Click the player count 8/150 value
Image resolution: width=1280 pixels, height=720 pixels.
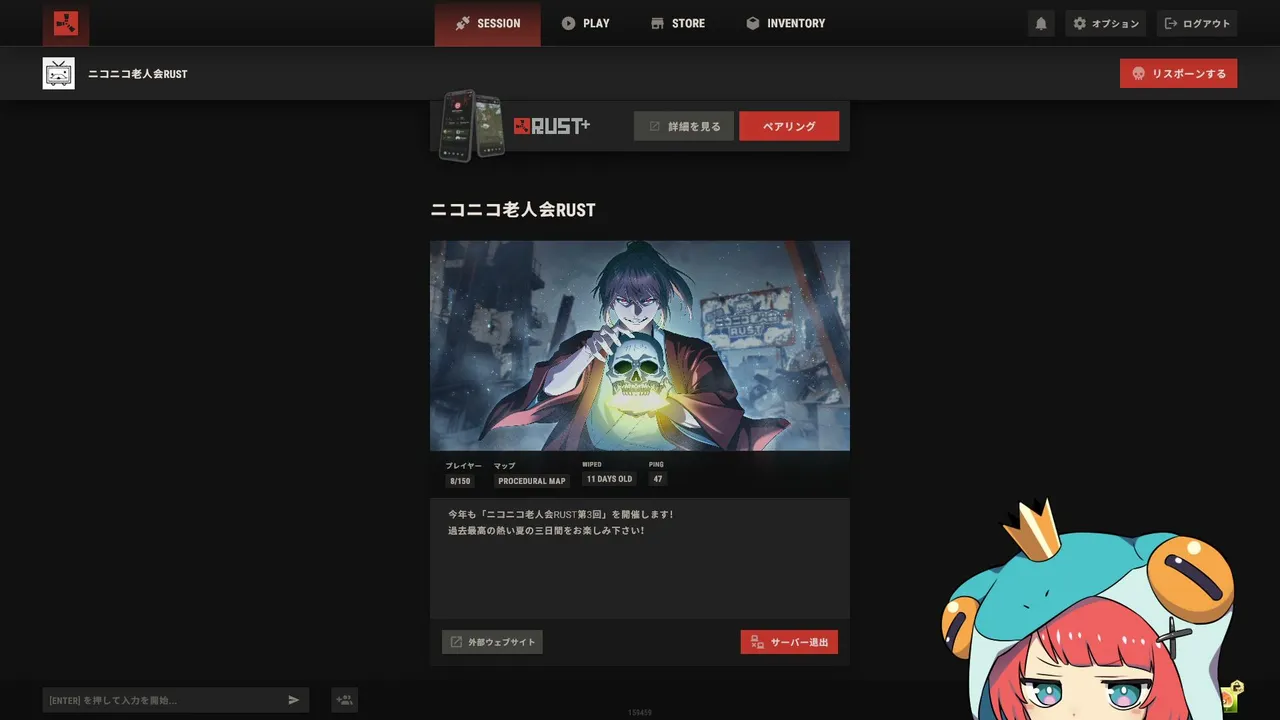coord(460,481)
